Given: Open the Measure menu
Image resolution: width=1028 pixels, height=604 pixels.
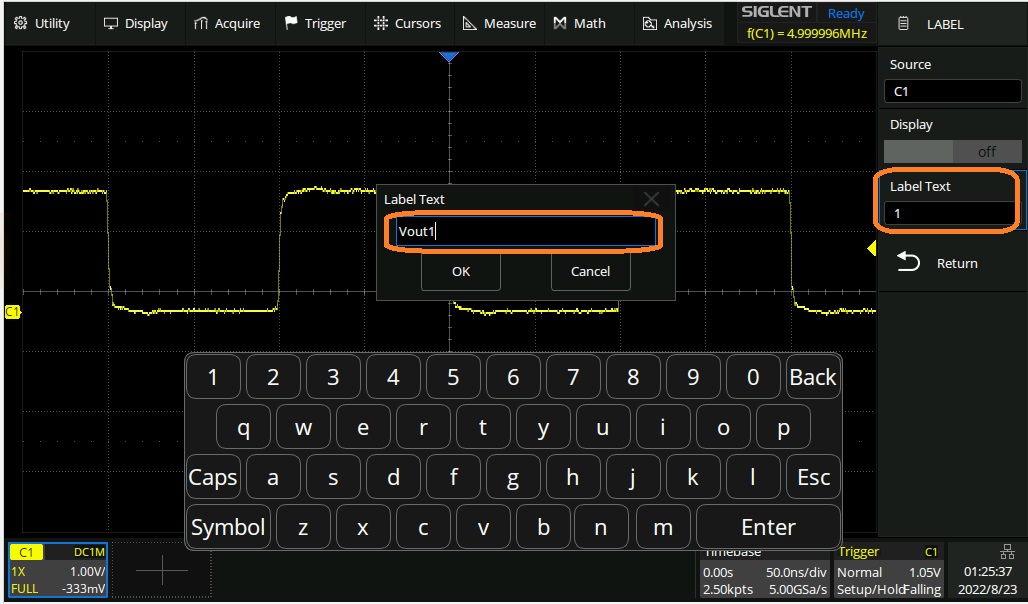Looking at the screenshot, I should point(499,23).
